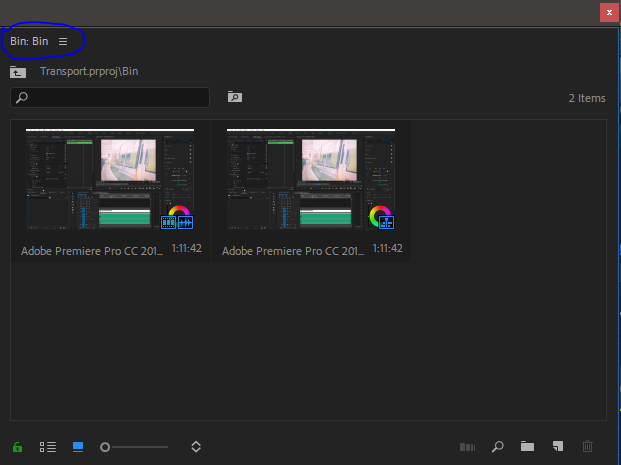Image resolution: width=621 pixels, height=465 pixels.
Task: Click the Clear trash can icon
Action: 587,446
